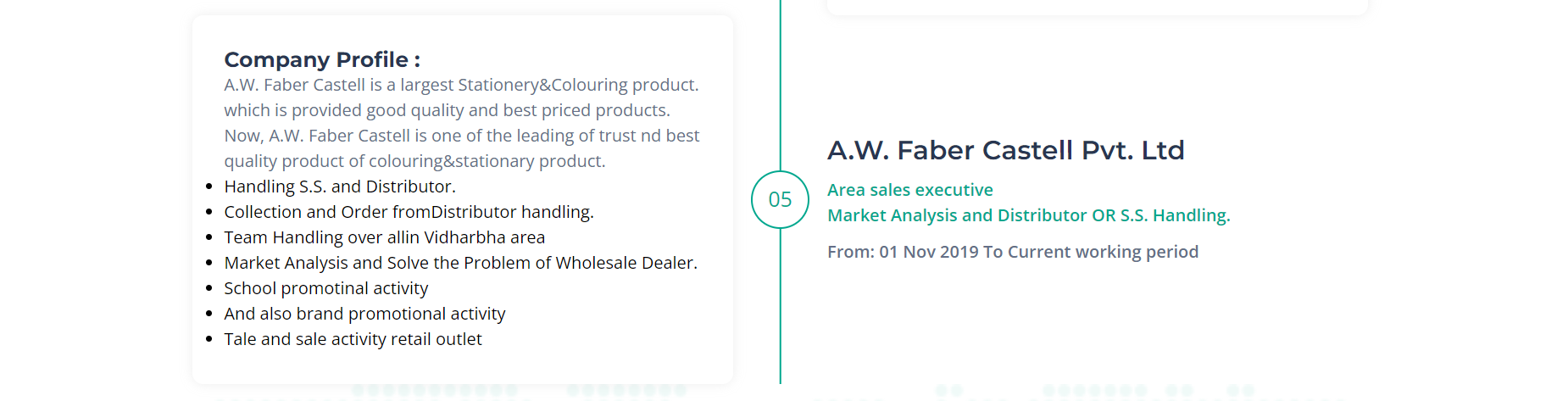Viewport: 1568px width, 401px height.
Task: Click the bullet dot beside Handling S.S.
Action: click(x=209, y=187)
